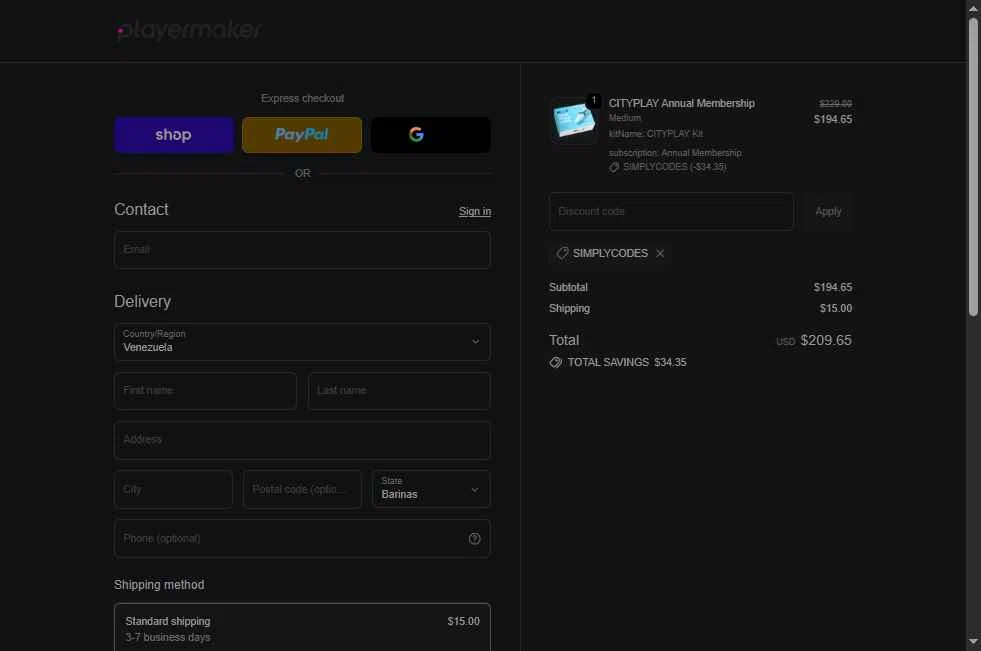Select the TOTAL SAVINGS tag icon
This screenshot has width=981, height=651.
point(556,363)
